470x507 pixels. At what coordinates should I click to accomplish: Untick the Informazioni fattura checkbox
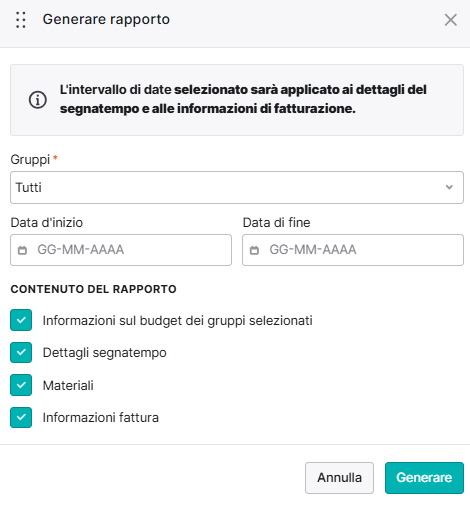21,417
